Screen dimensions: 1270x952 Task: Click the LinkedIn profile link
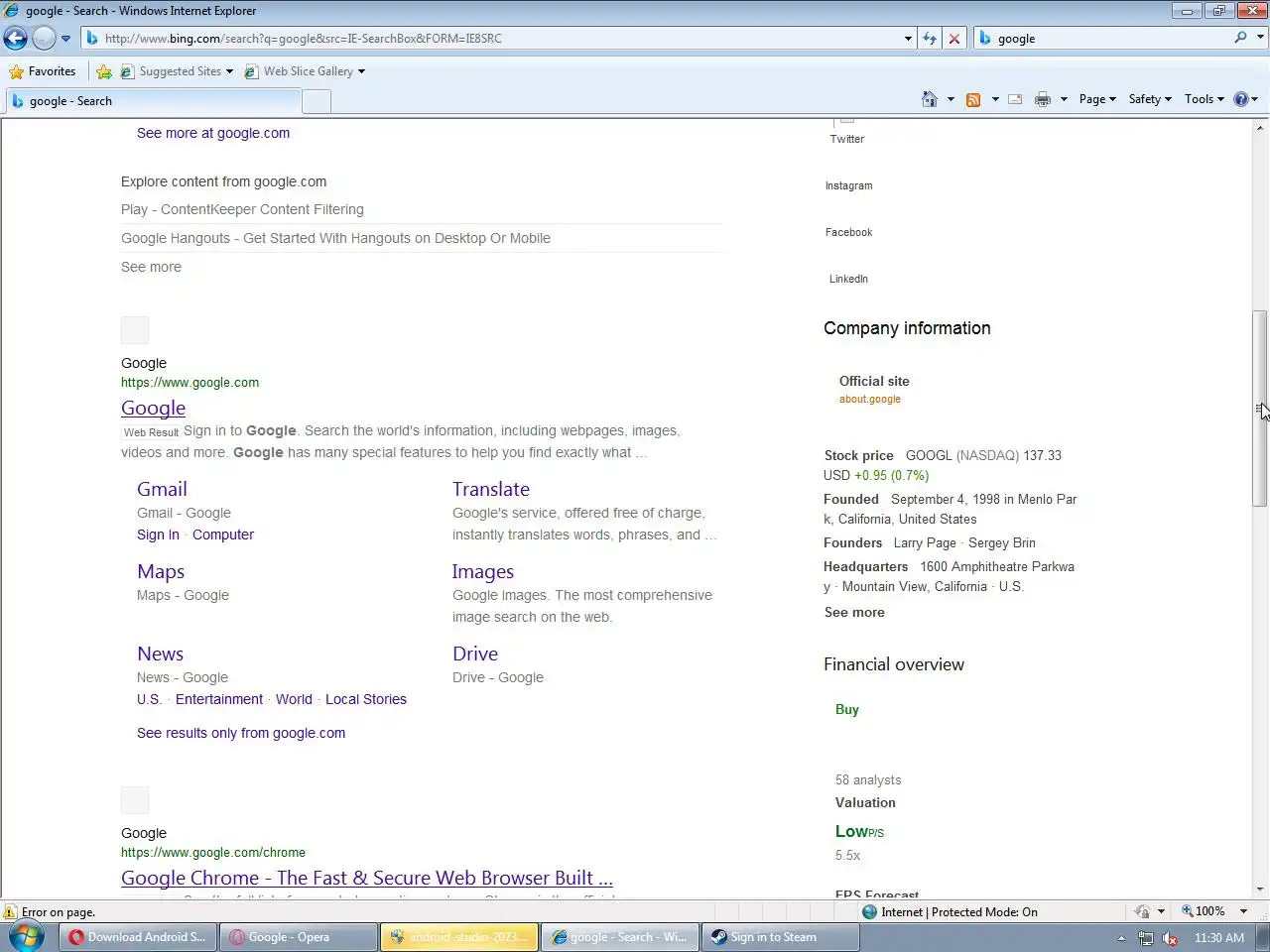click(848, 279)
